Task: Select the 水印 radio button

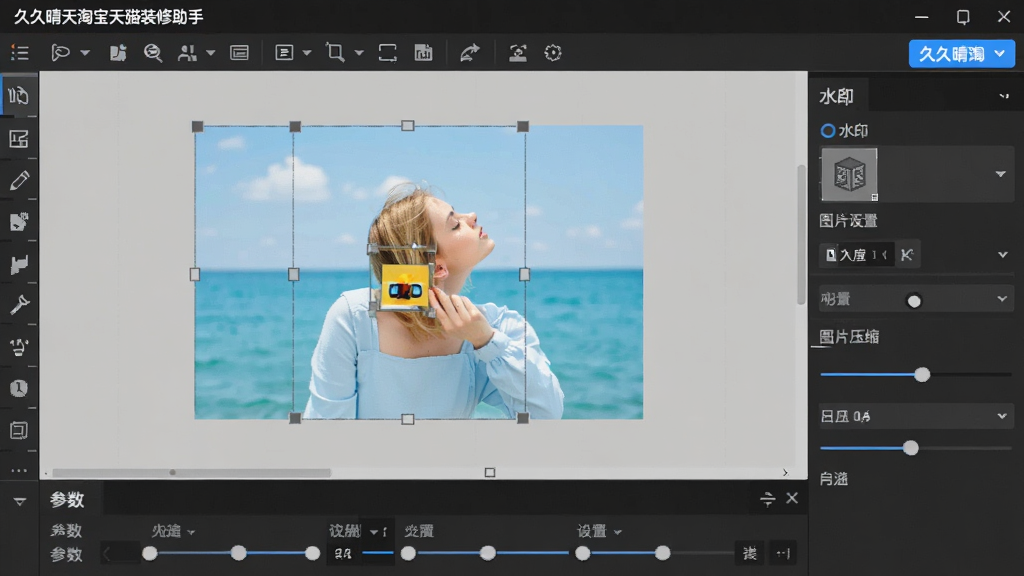Action: (827, 131)
